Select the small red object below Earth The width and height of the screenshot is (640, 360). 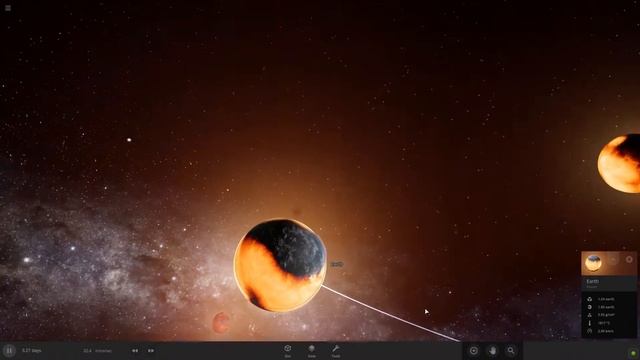pos(221,322)
